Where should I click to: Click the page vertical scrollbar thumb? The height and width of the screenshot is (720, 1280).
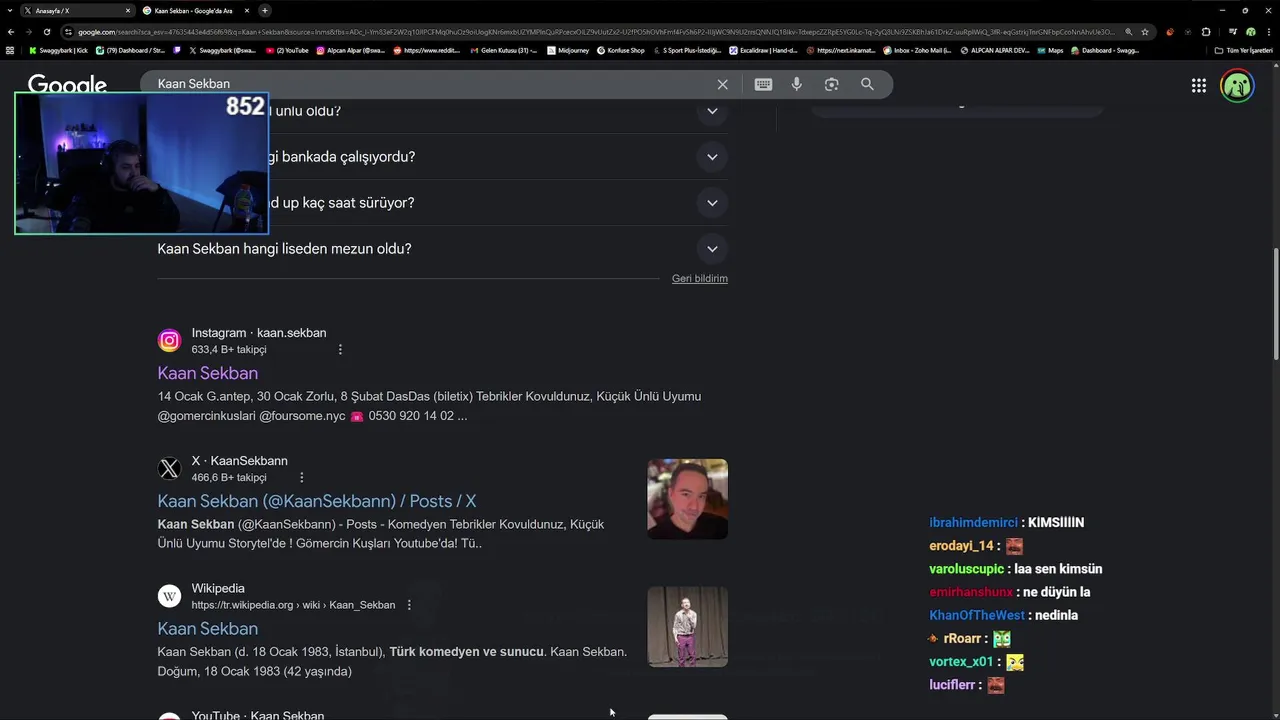pos(1275,303)
